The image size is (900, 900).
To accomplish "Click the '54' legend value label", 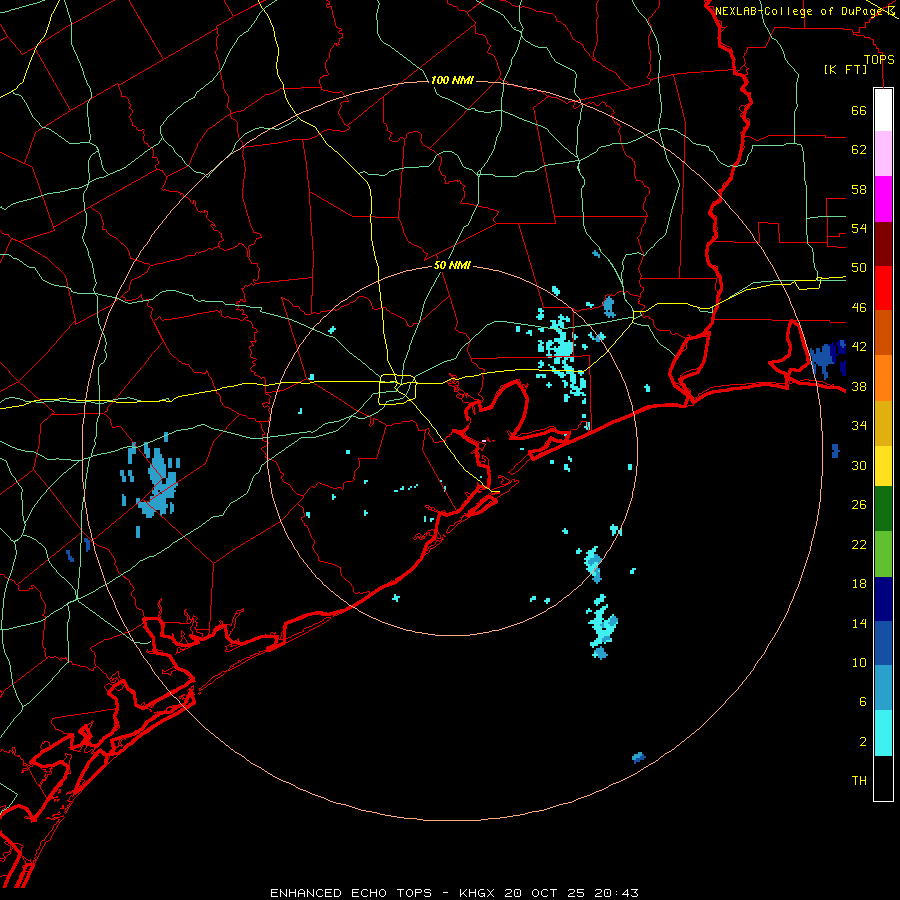I will [x=859, y=228].
